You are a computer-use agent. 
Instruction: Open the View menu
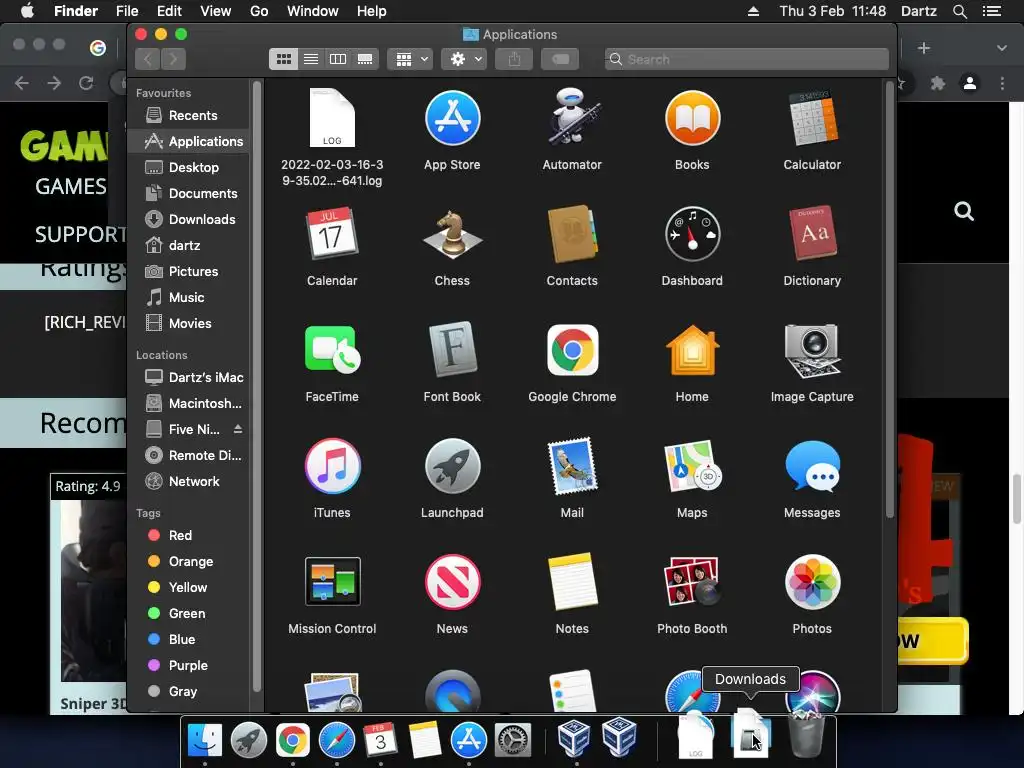coord(216,11)
